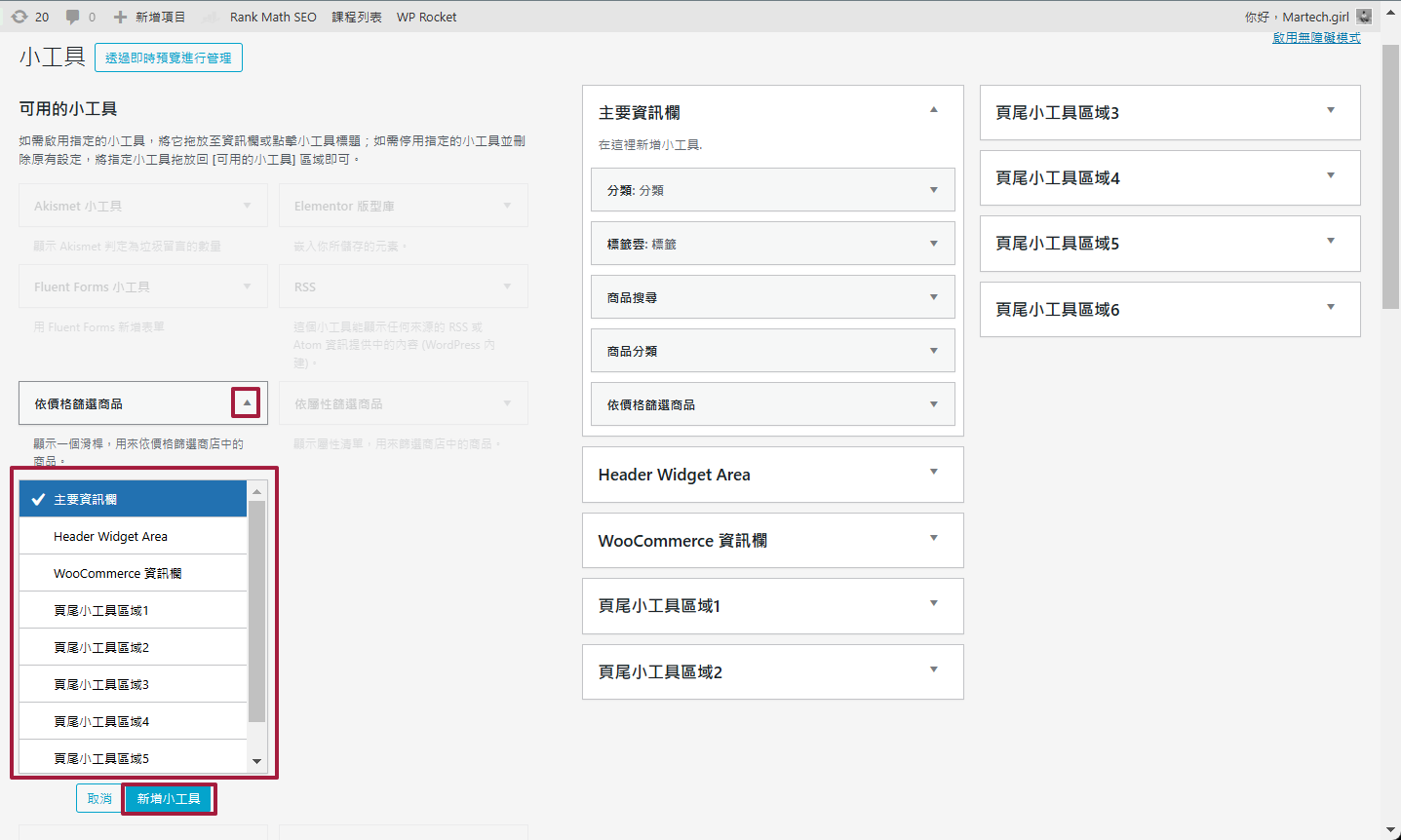Screen dimensions: 1401x840
Task: Select 課程列表 in the admin bar
Action: [x=356, y=16]
